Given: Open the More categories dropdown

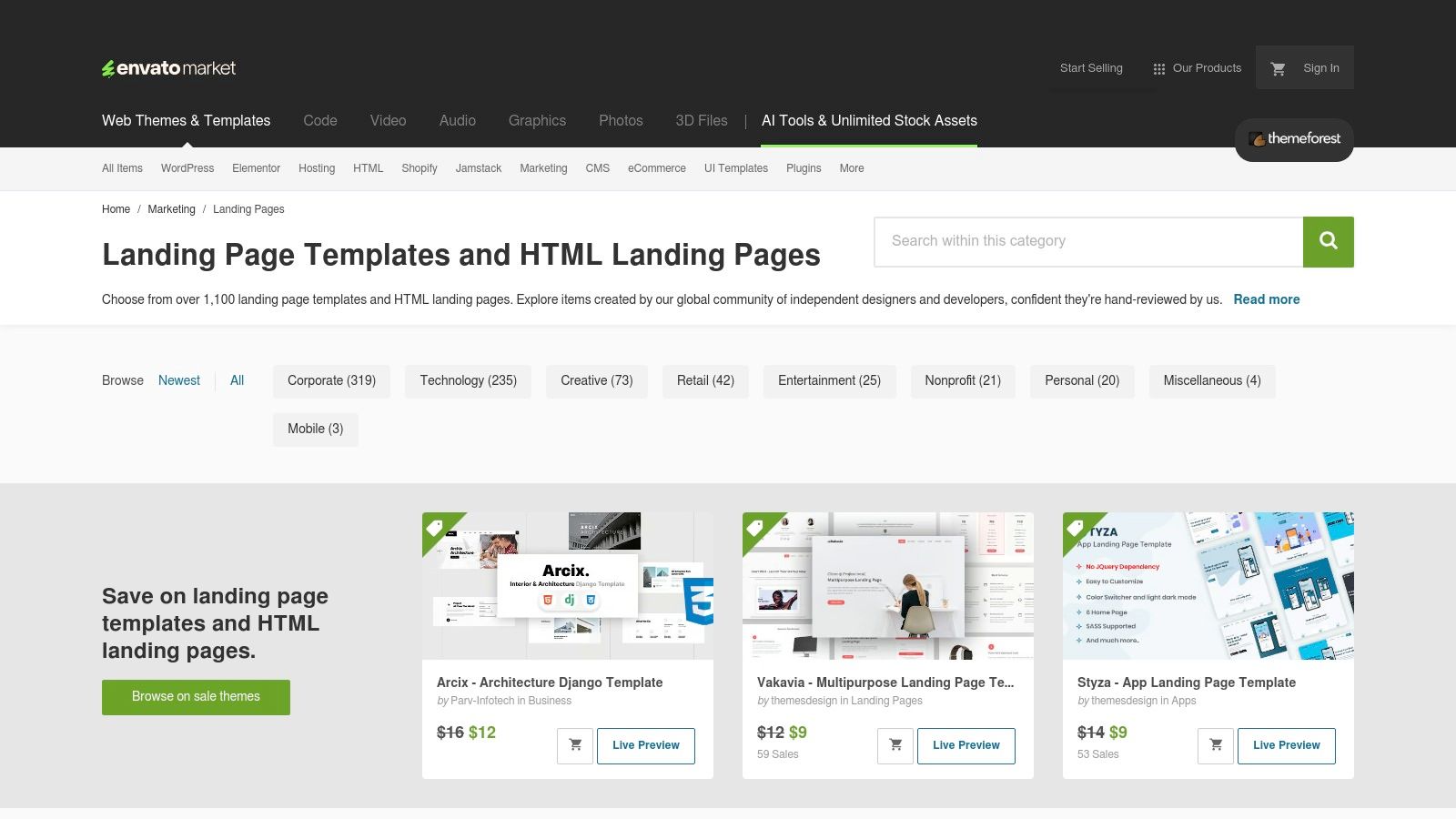Looking at the screenshot, I should (851, 168).
